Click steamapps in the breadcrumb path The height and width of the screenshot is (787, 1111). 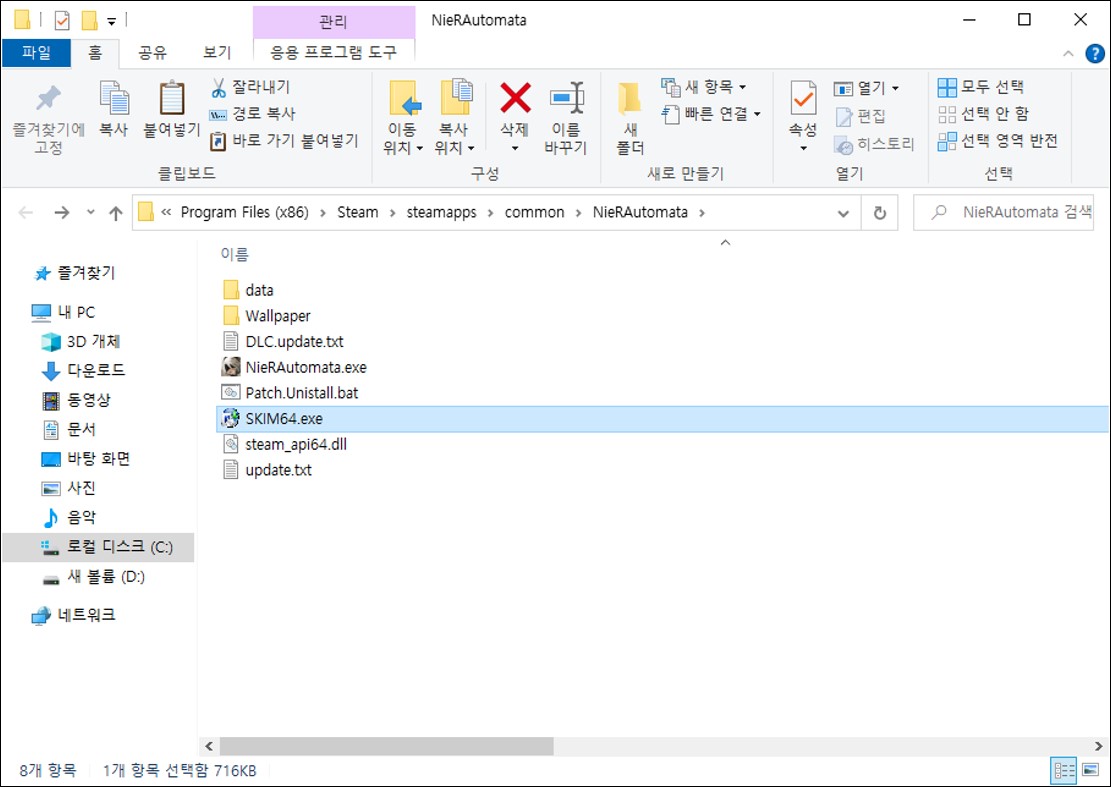tap(441, 213)
